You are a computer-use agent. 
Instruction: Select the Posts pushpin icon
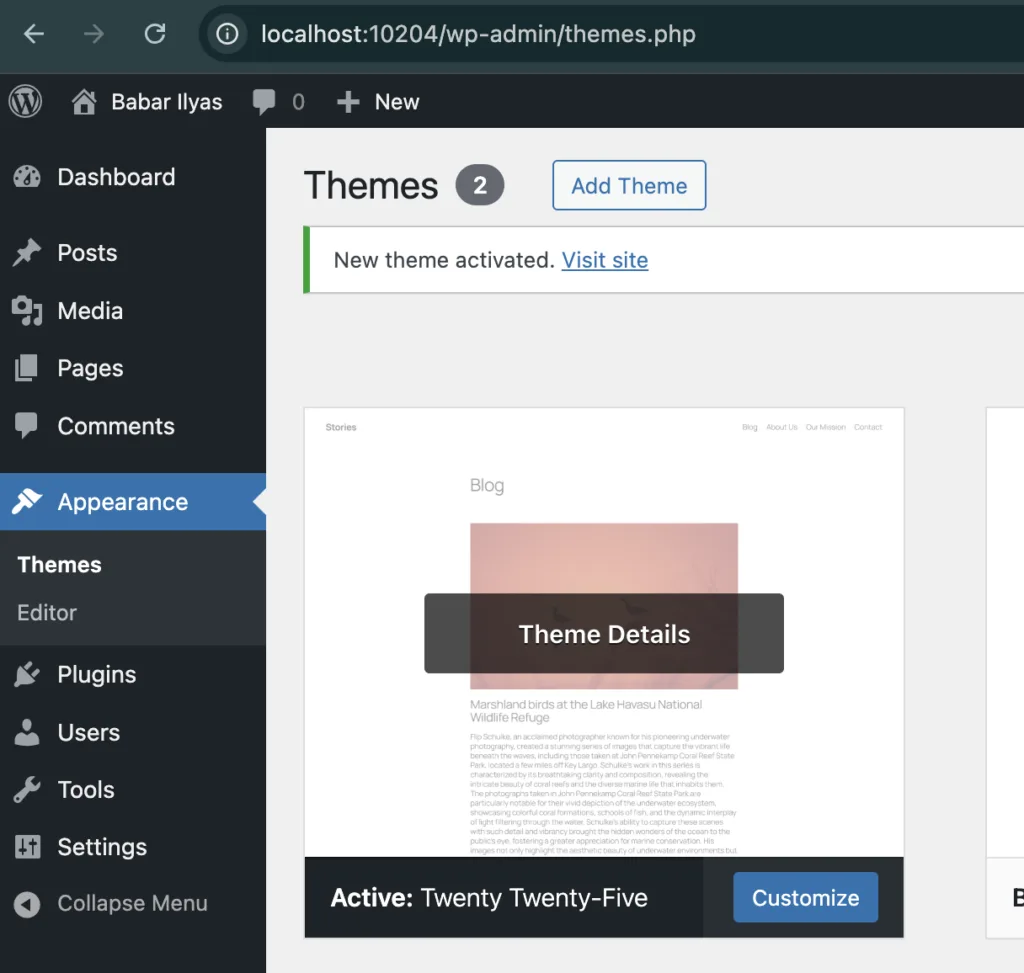click(x=28, y=253)
